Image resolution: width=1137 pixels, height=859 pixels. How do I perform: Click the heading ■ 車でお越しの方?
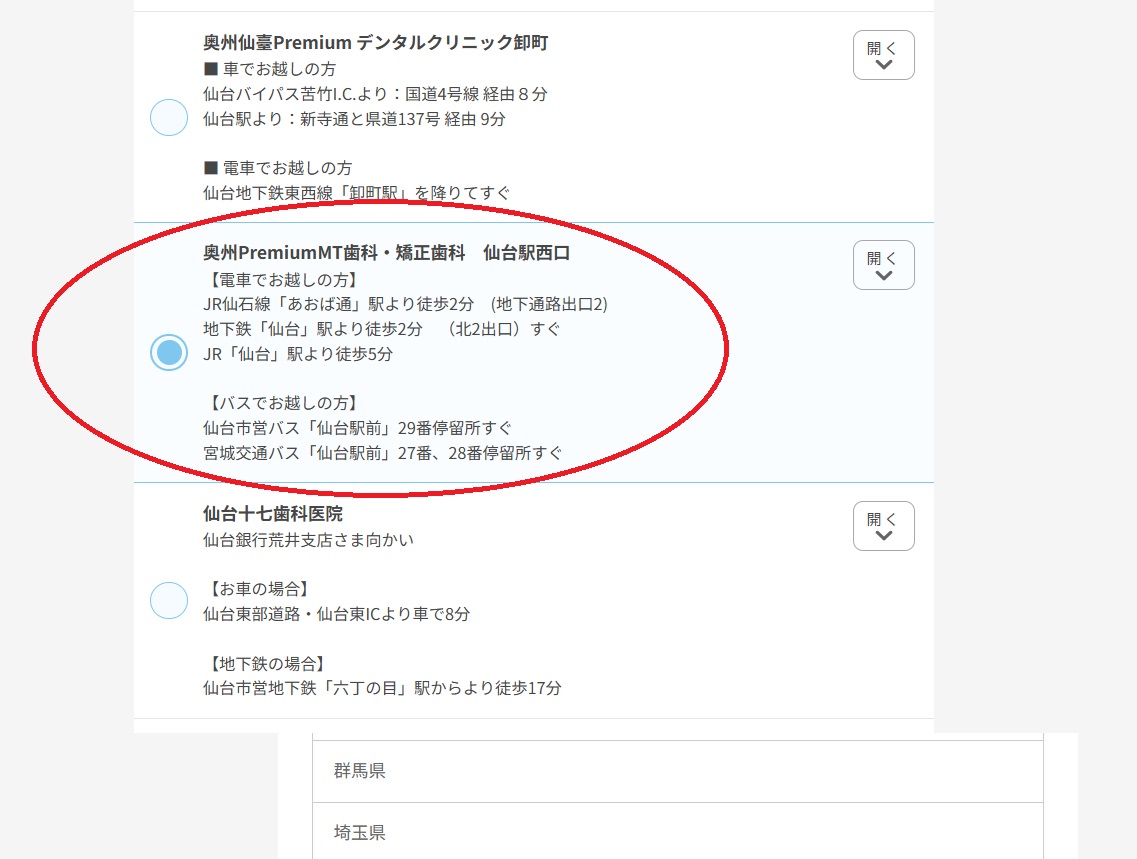click(x=270, y=69)
